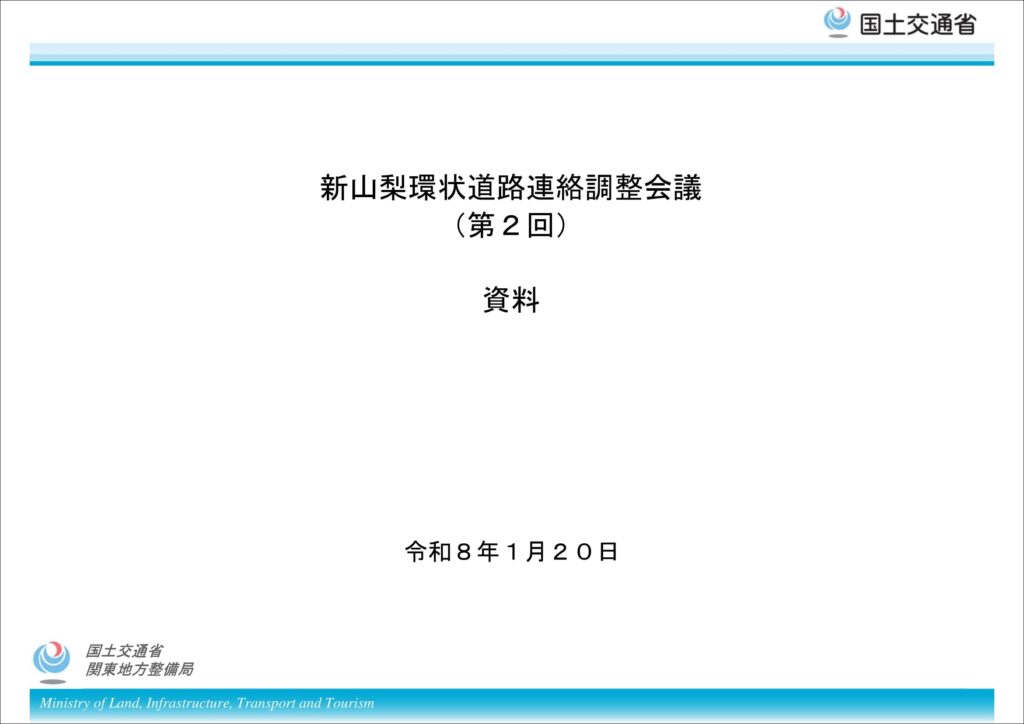Click the MLIT logo in bottom-left corner
Image resolution: width=1024 pixels, height=724 pixels.
[x=51, y=660]
